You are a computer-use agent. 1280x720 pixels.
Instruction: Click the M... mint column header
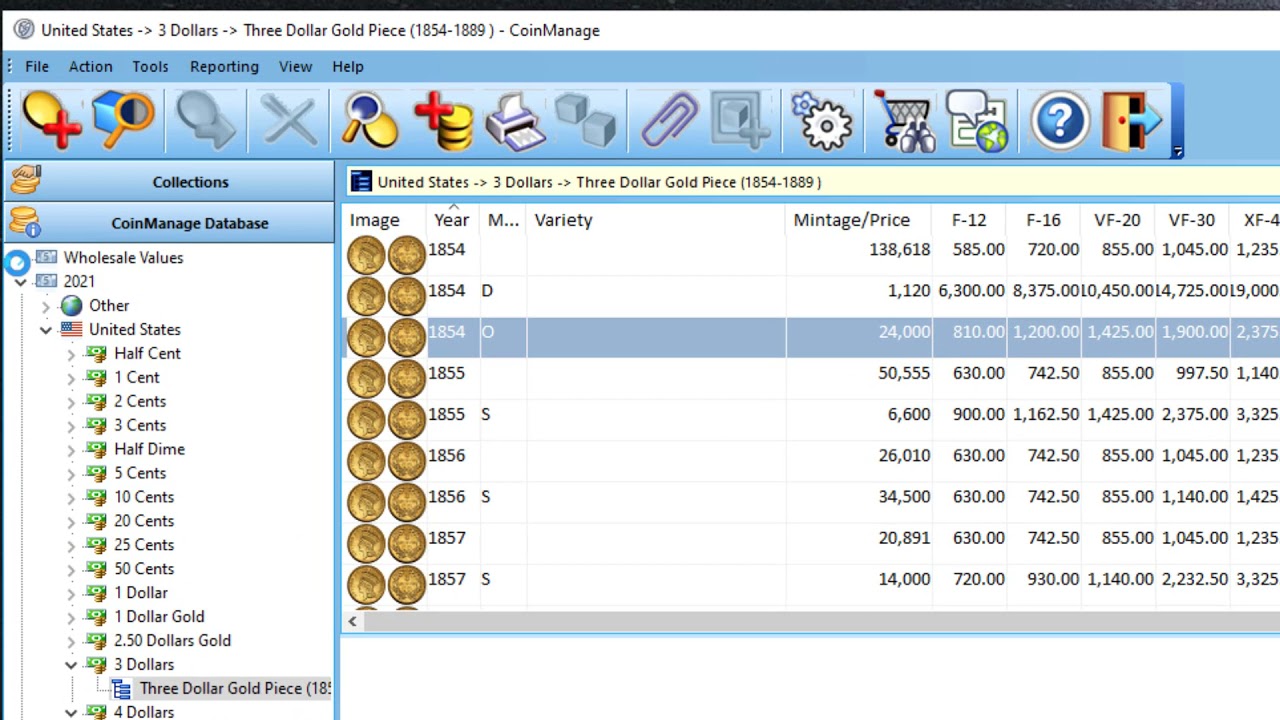tap(503, 220)
